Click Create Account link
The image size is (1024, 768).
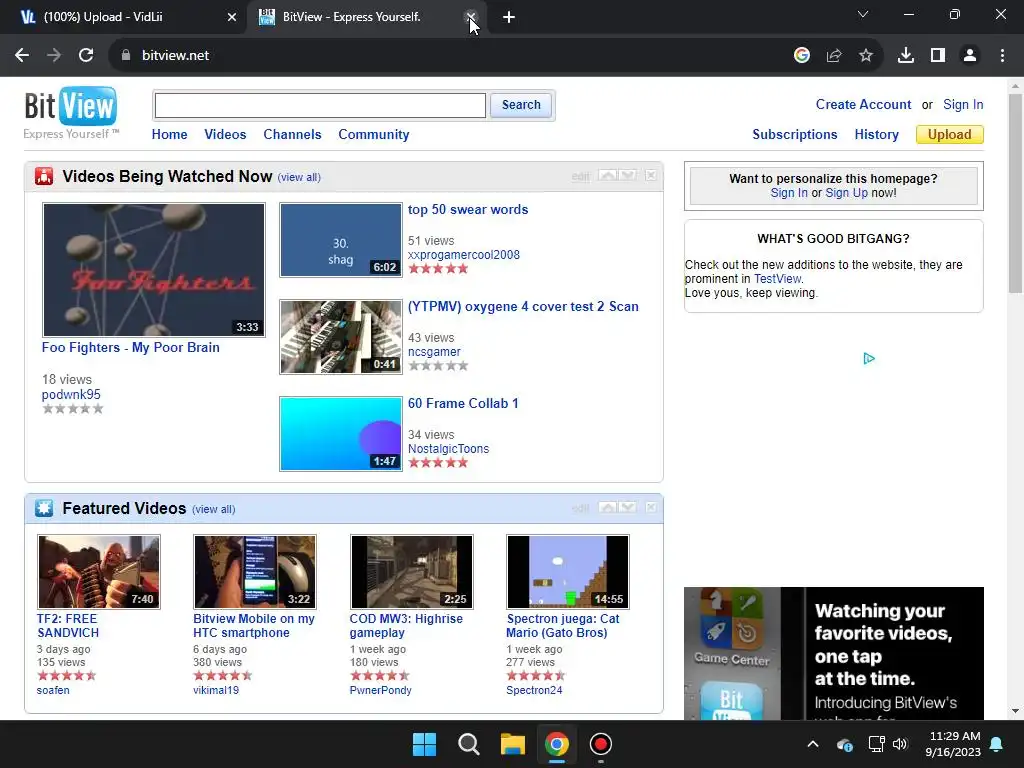tap(863, 104)
